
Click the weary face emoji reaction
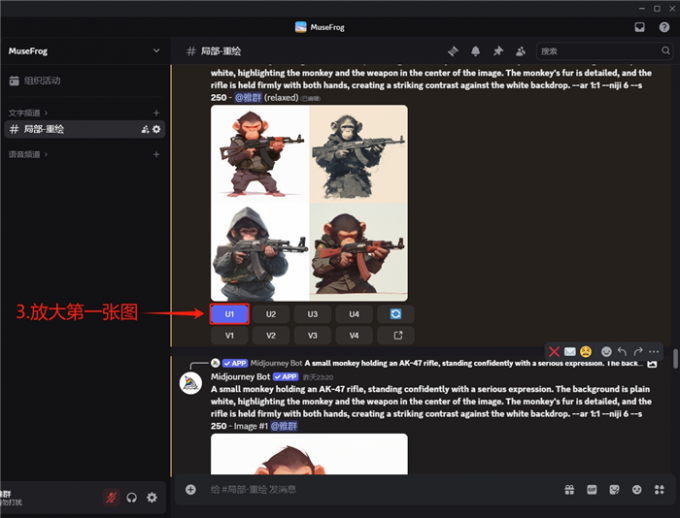[586, 351]
